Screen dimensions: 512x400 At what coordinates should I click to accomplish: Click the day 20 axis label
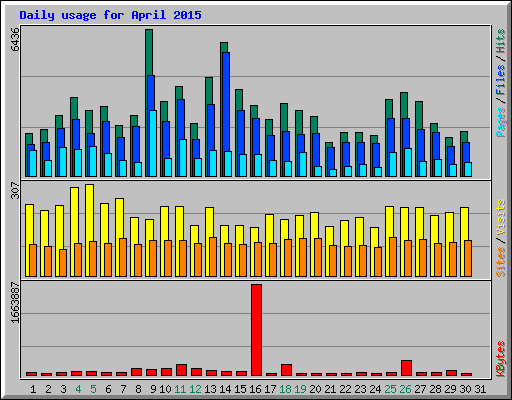click(315, 389)
